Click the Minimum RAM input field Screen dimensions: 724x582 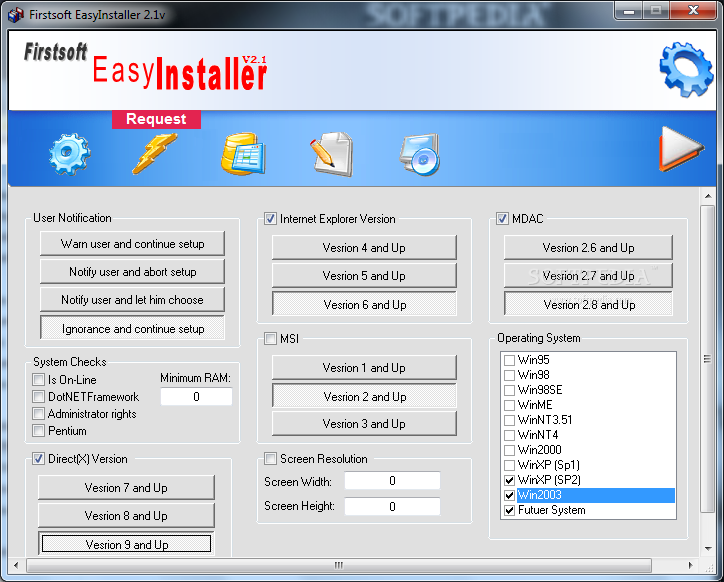point(196,397)
